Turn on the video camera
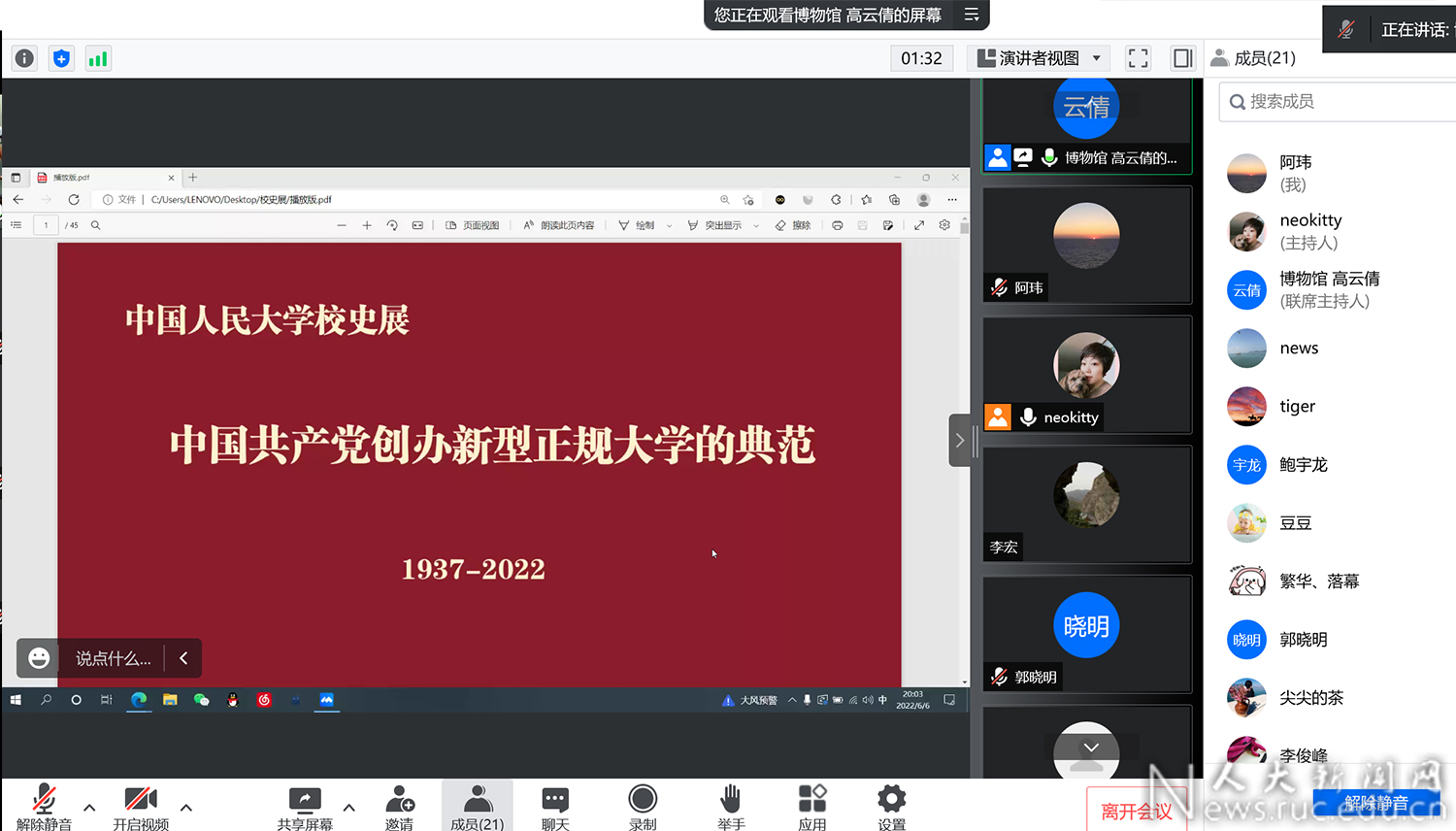1456x831 pixels. pos(141,807)
